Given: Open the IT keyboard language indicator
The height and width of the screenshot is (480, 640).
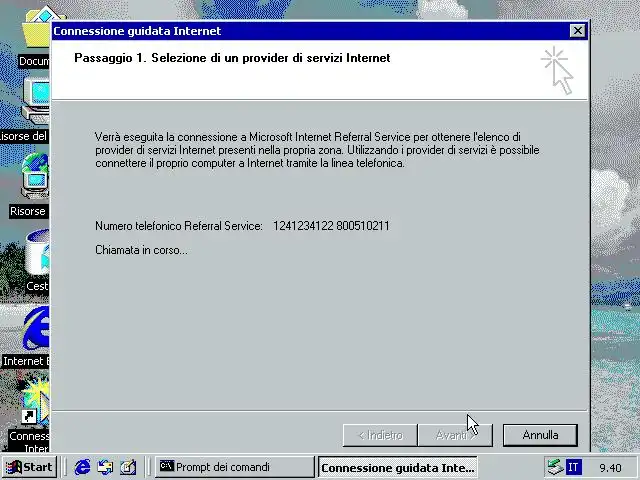Looking at the screenshot, I should [x=573, y=467].
